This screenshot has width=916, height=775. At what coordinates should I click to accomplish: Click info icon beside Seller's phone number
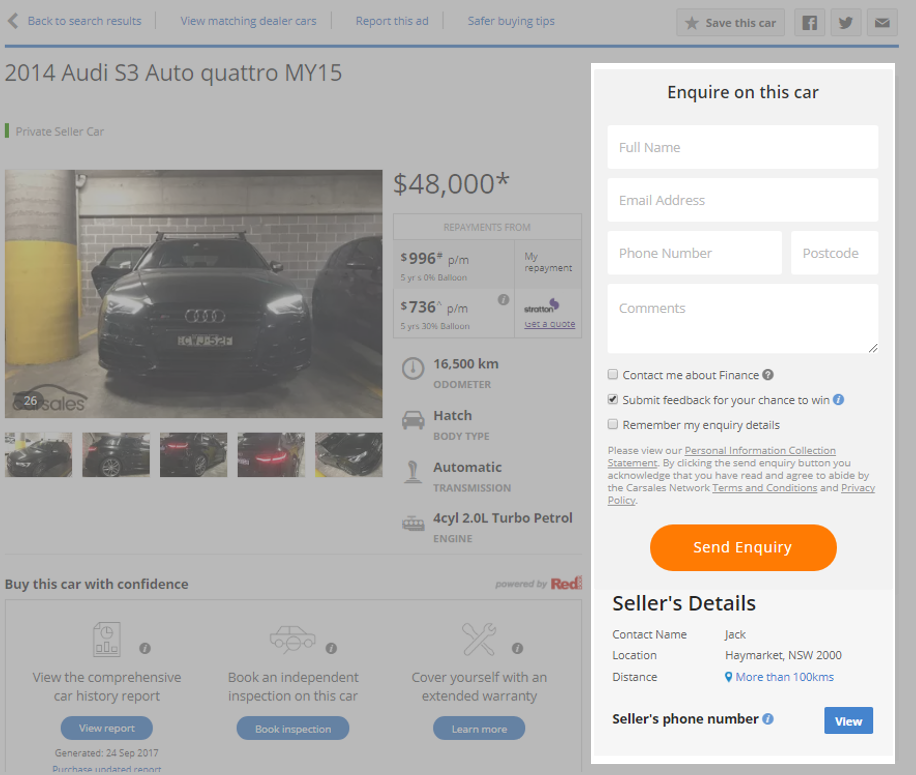pos(768,719)
